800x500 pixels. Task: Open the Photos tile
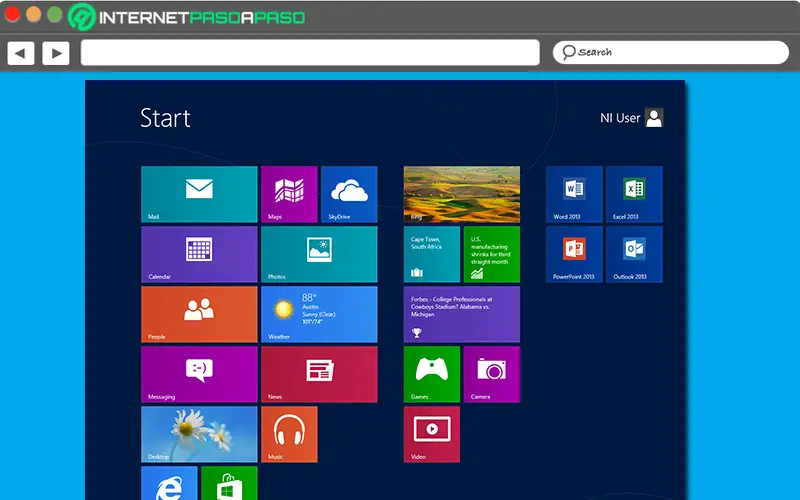(x=319, y=254)
